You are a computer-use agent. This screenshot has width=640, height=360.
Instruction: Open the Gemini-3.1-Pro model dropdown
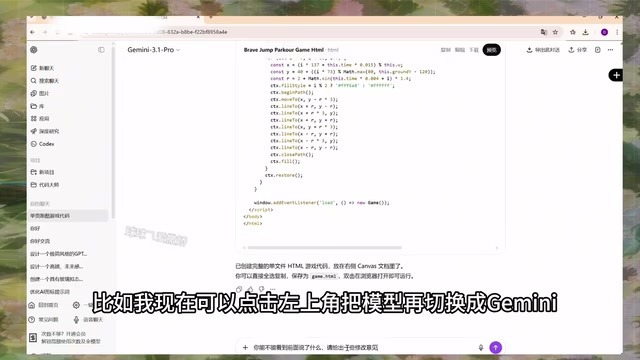[153, 50]
